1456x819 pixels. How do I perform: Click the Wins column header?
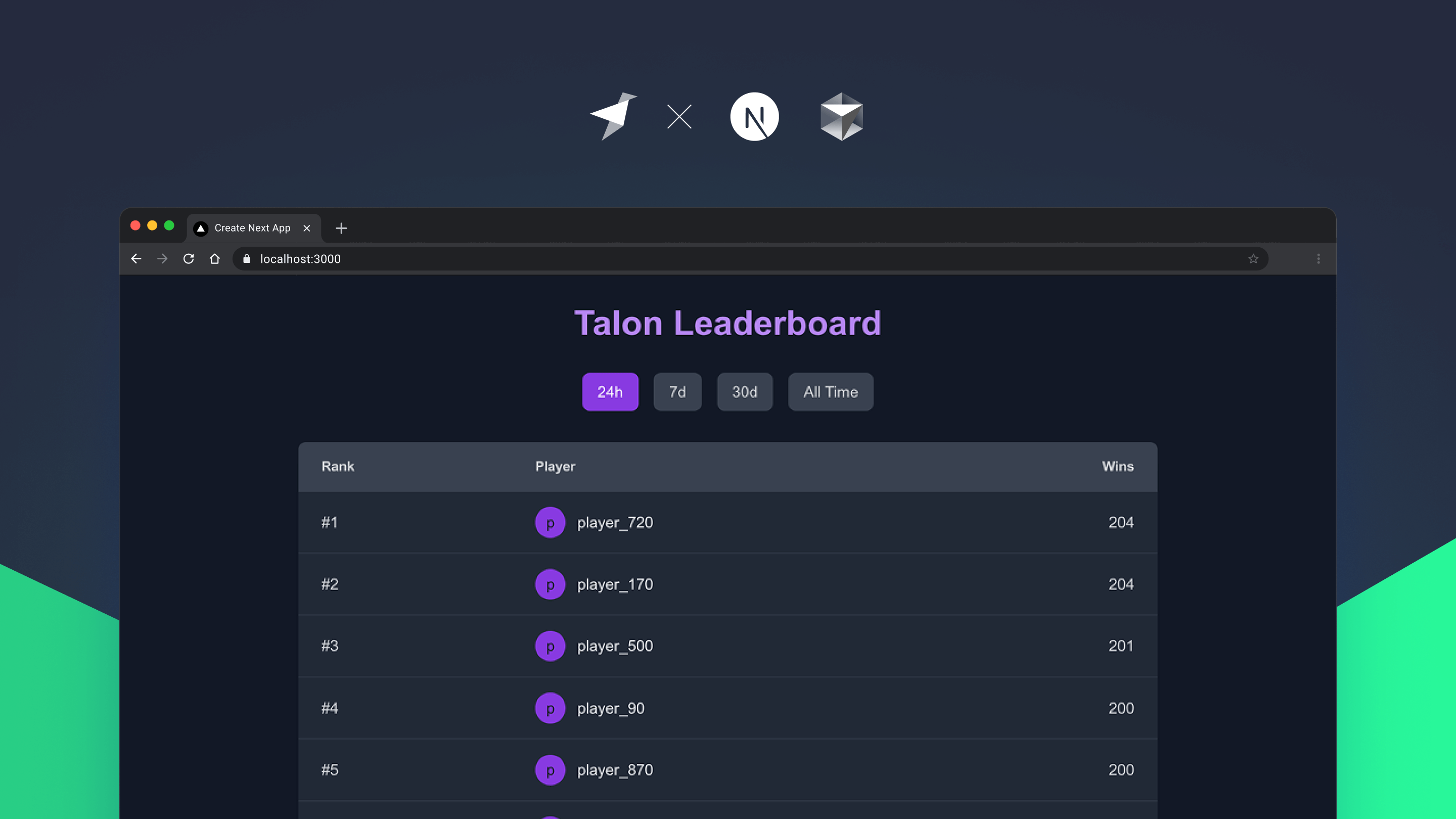click(x=1117, y=466)
